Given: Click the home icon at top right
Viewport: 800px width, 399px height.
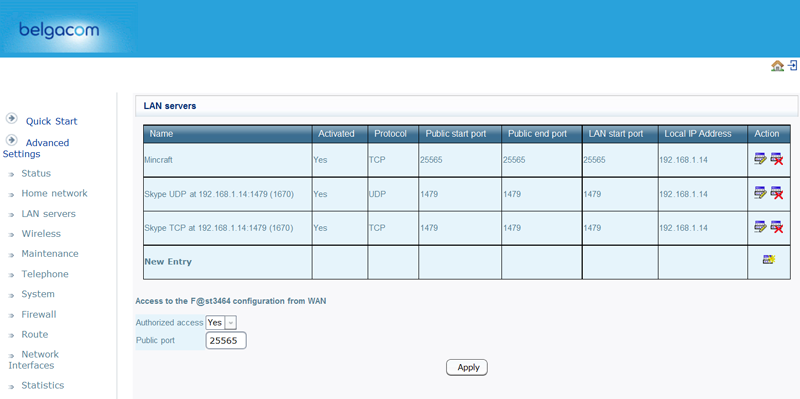Looking at the screenshot, I should [777, 66].
